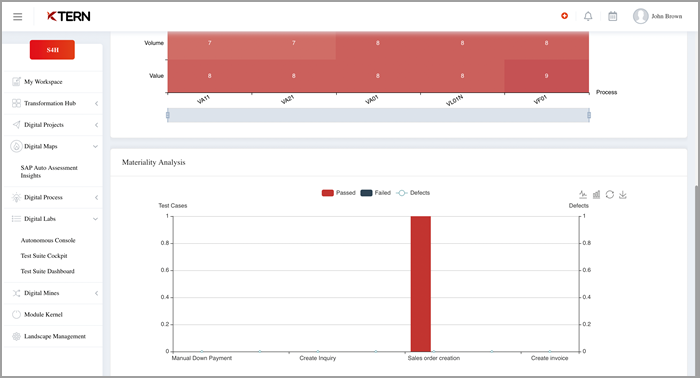Toggle the Passed legend series
The image size is (700, 378).
pyautogui.click(x=338, y=193)
